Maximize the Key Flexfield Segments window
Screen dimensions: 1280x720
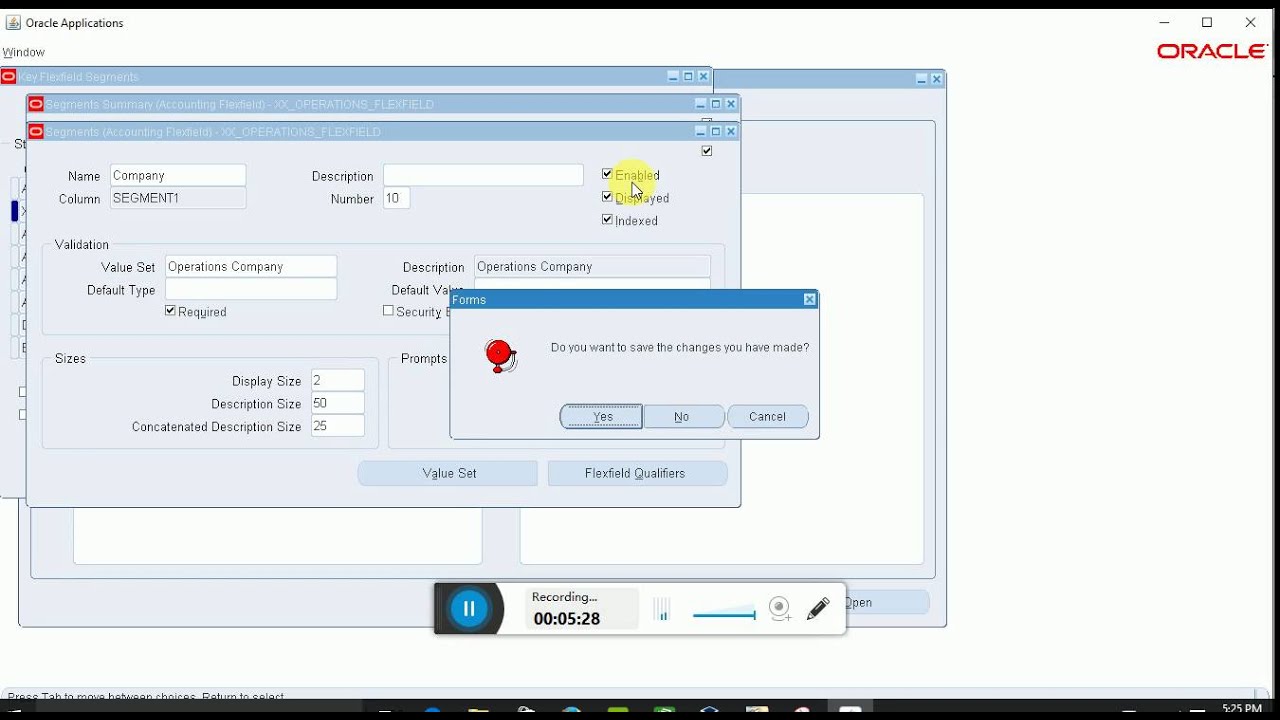688,77
